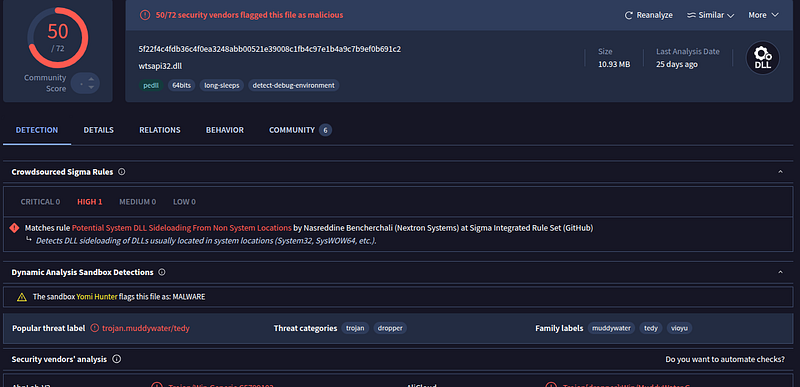View the Behavior tab
Viewport: 800px width, 387px height.
224,130
